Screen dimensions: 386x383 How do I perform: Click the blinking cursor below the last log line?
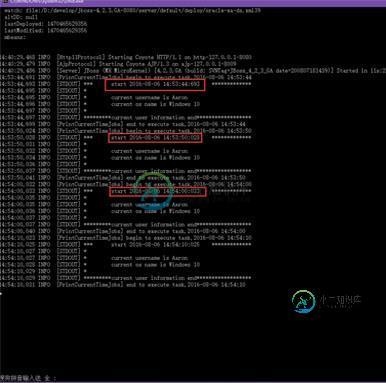point(1,293)
